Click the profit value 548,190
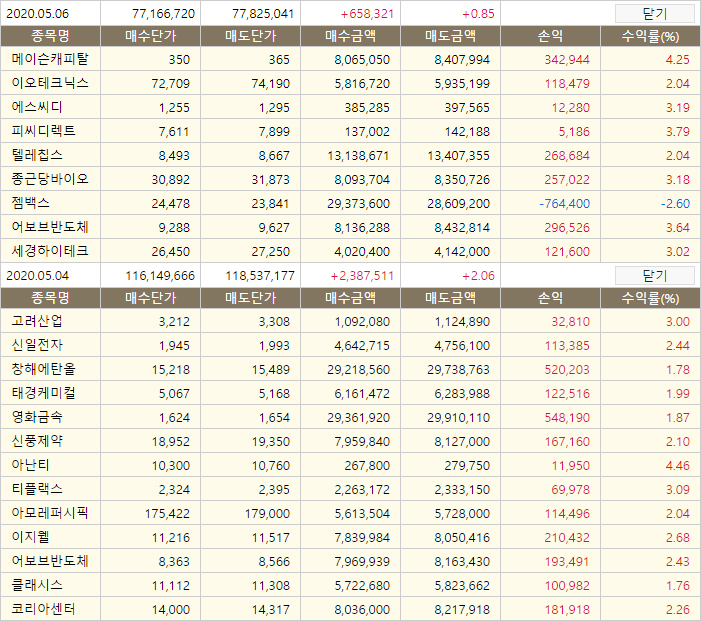This screenshot has width=701, height=621. tap(567, 418)
